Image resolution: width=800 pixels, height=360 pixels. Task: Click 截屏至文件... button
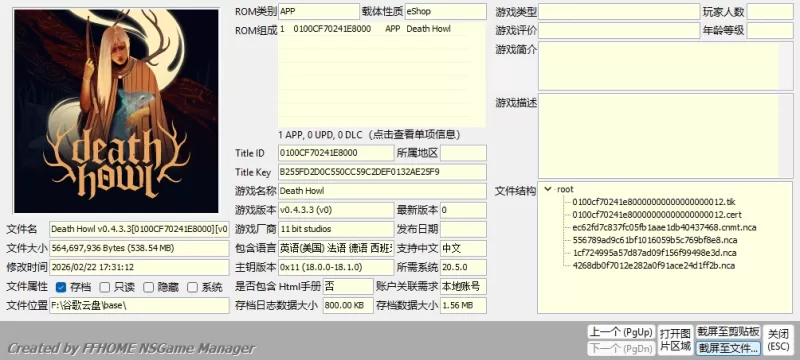[x=729, y=348]
